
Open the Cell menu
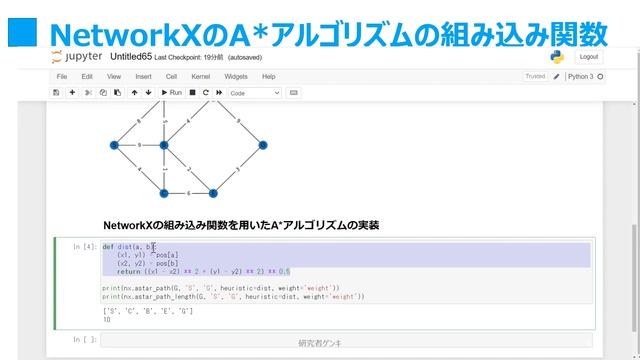point(171,76)
